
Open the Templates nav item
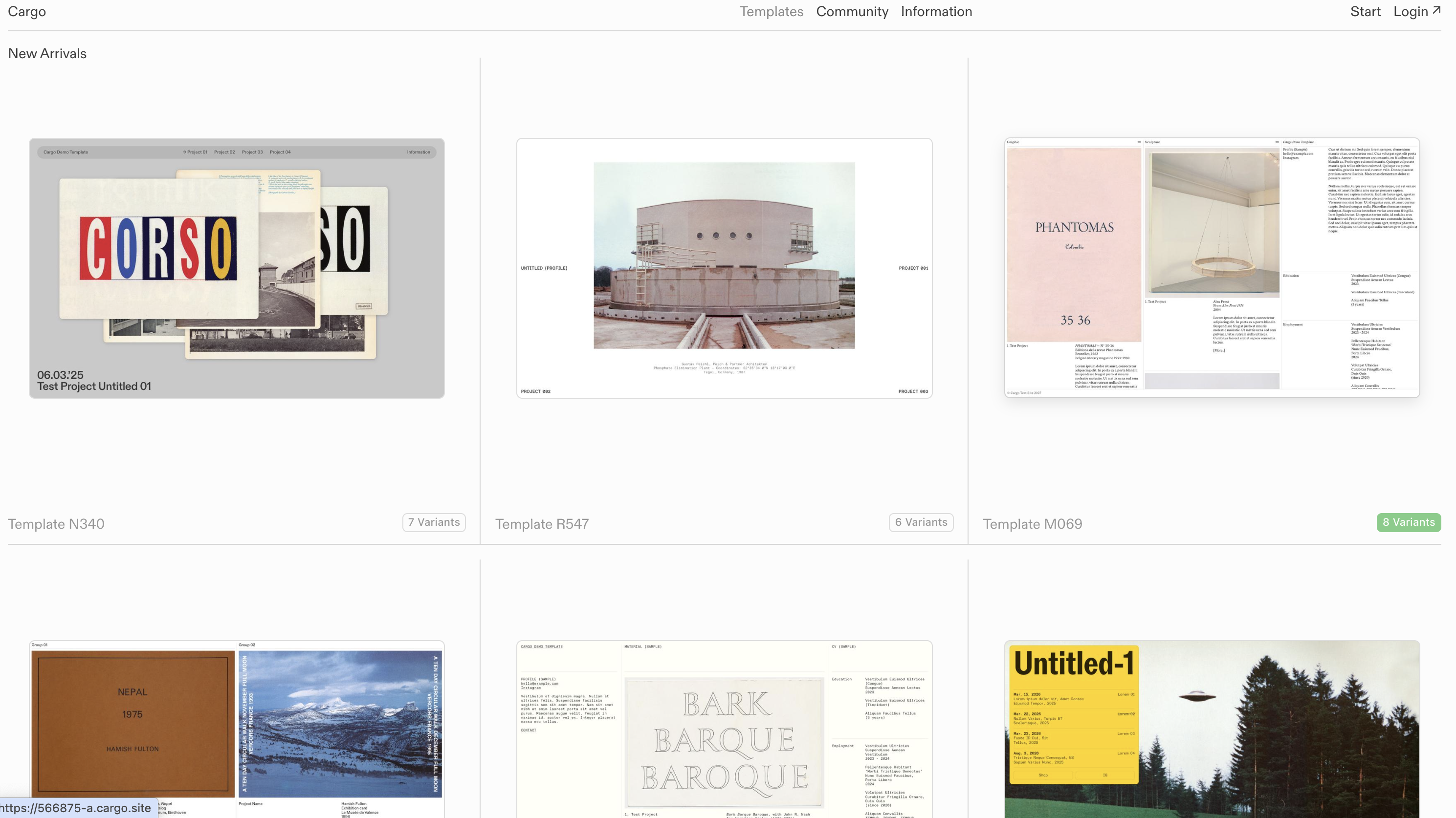(x=771, y=12)
